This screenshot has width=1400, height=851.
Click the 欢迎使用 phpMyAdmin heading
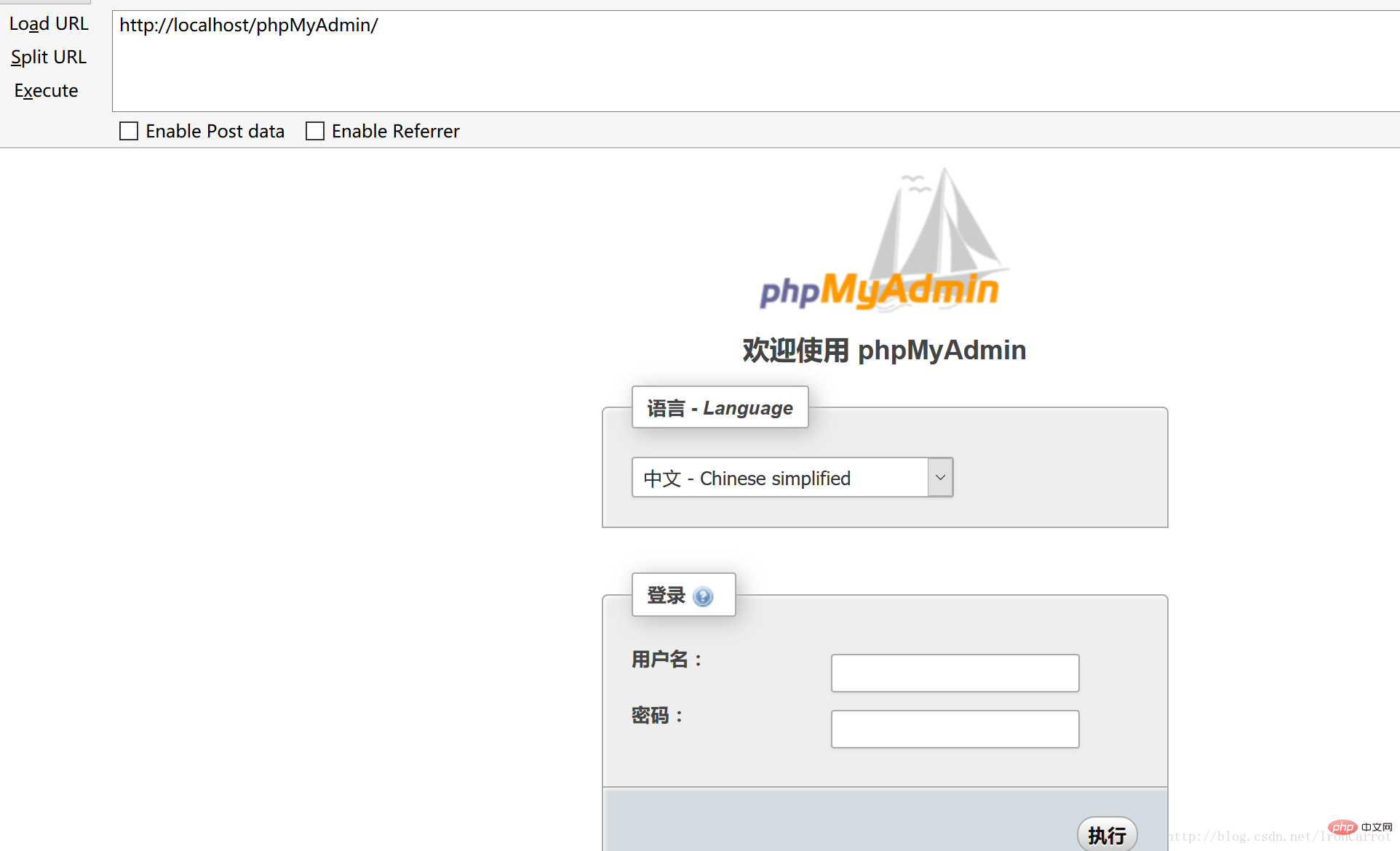(884, 351)
